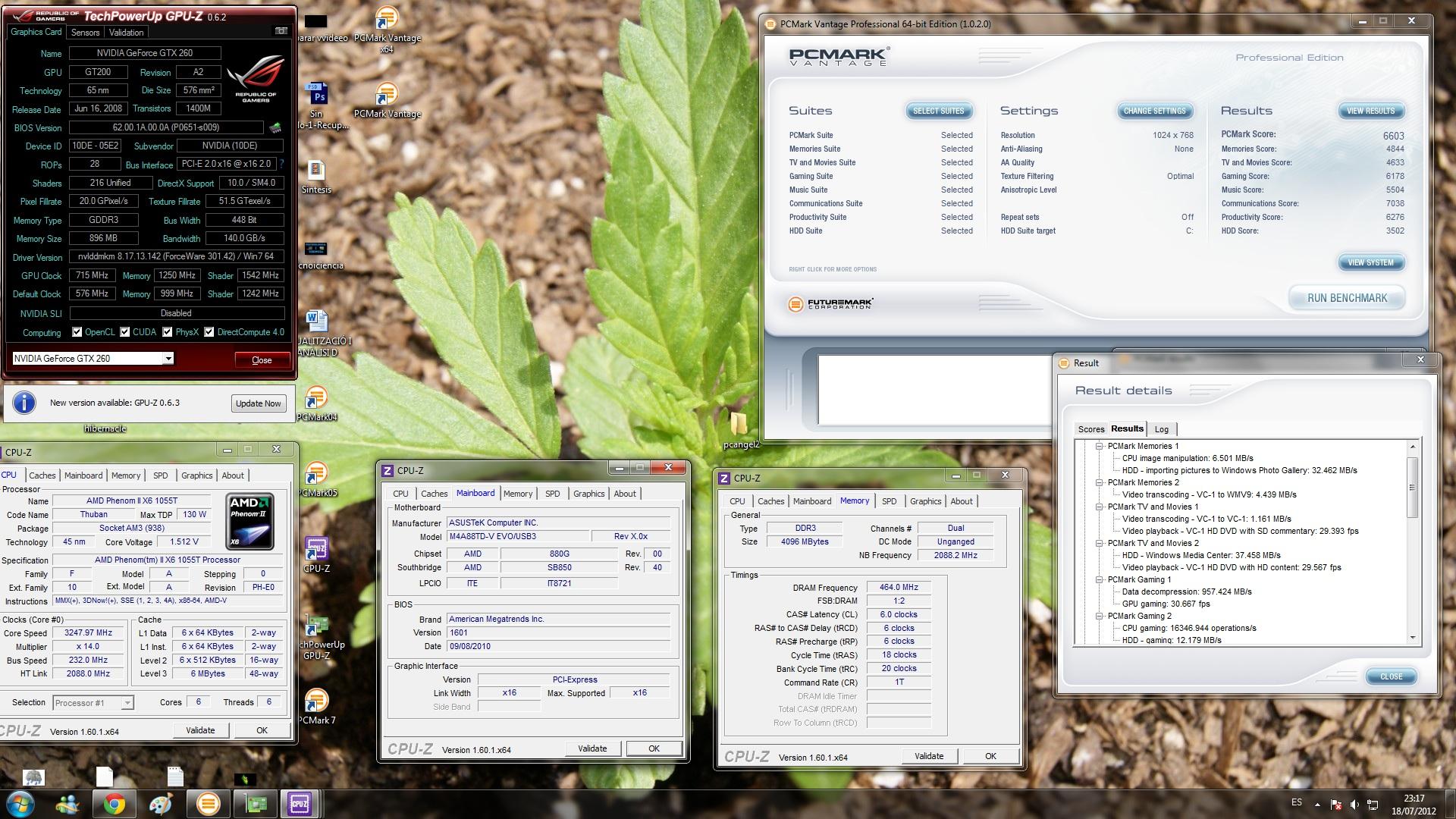Open Caches tab in the leftmost CPU-Z window
Screen dimensions: 1456x819
coord(42,475)
